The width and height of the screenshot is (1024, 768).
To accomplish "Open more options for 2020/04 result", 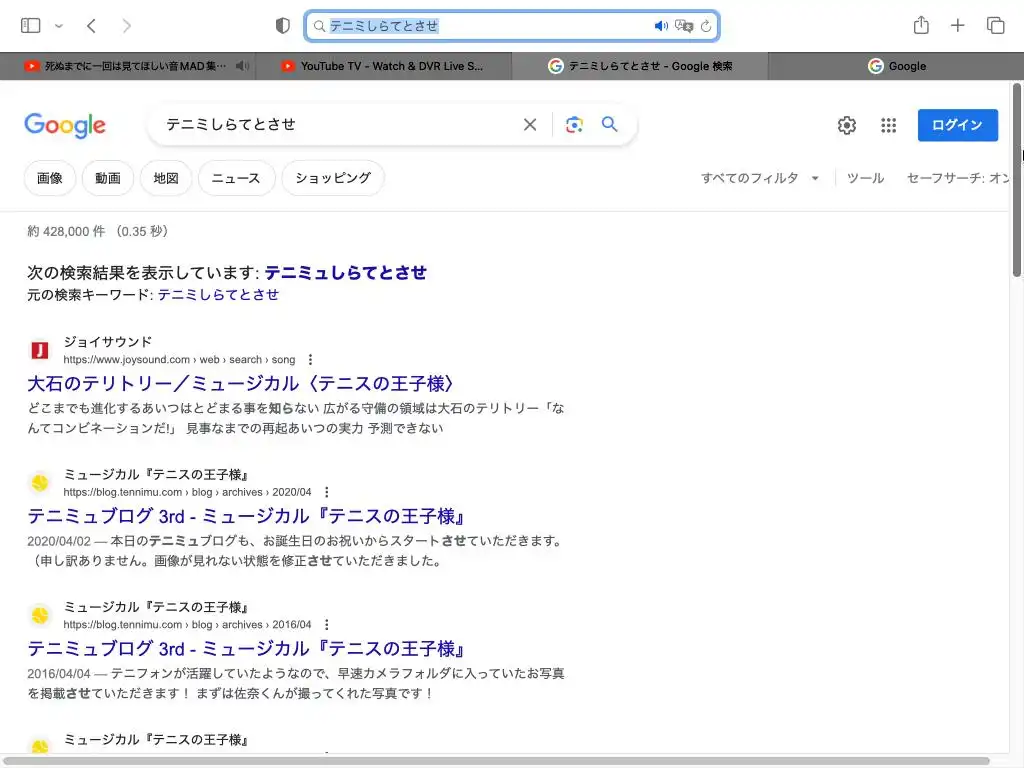I will coord(327,492).
